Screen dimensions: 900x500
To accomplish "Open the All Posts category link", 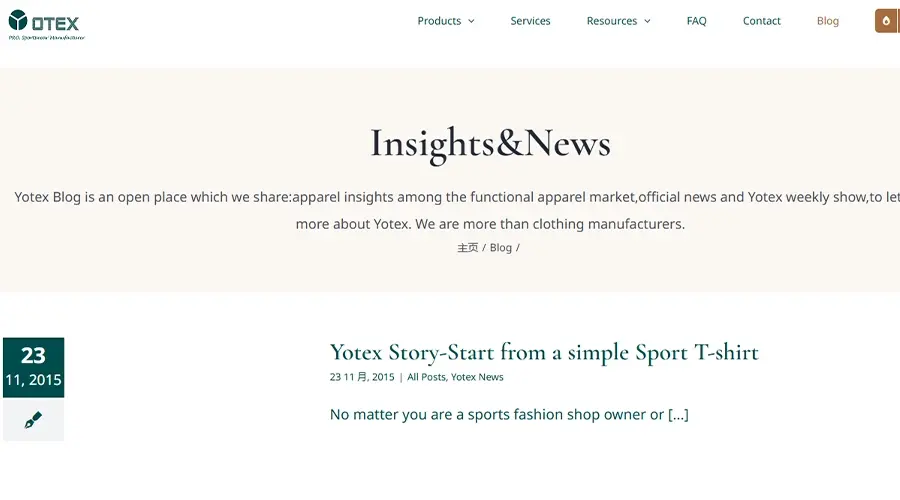I will (x=426, y=377).
